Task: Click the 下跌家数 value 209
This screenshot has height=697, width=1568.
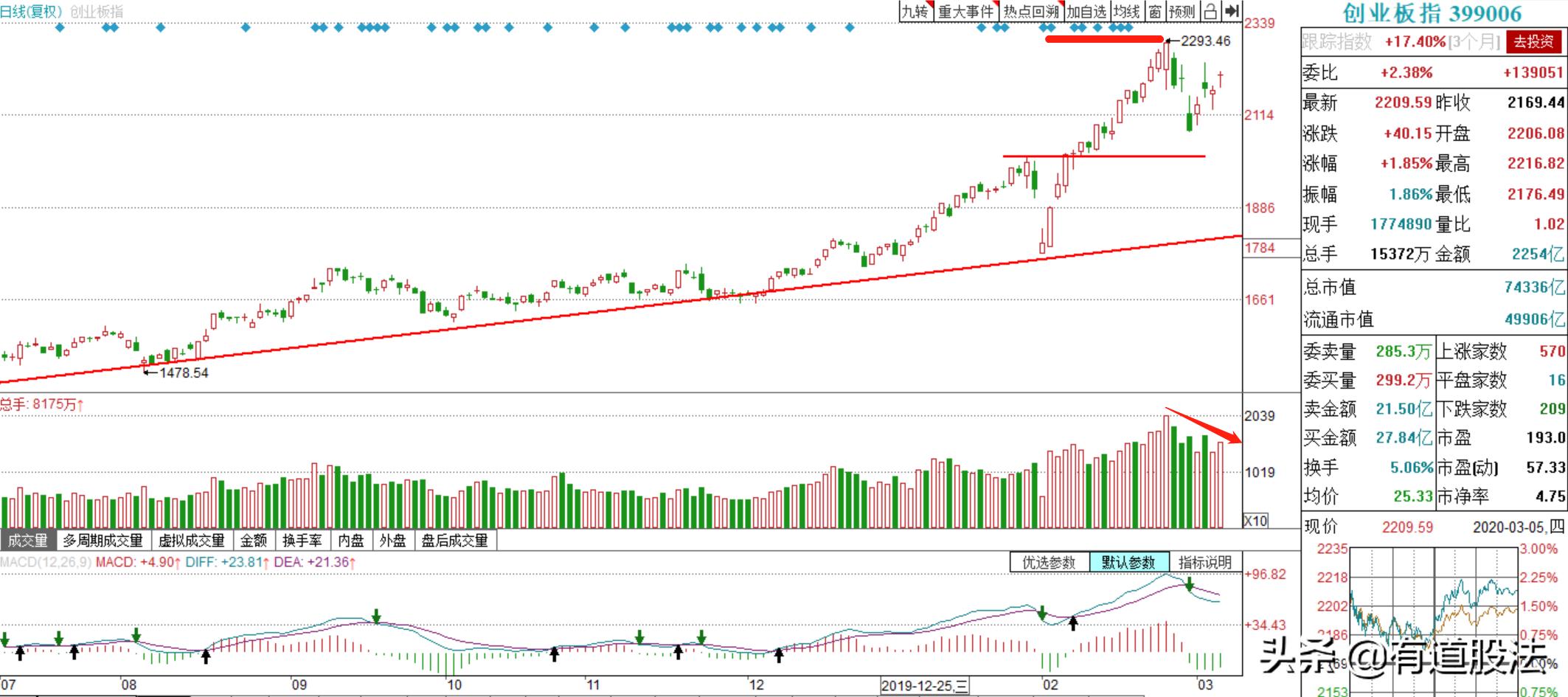Action: [1552, 409]
